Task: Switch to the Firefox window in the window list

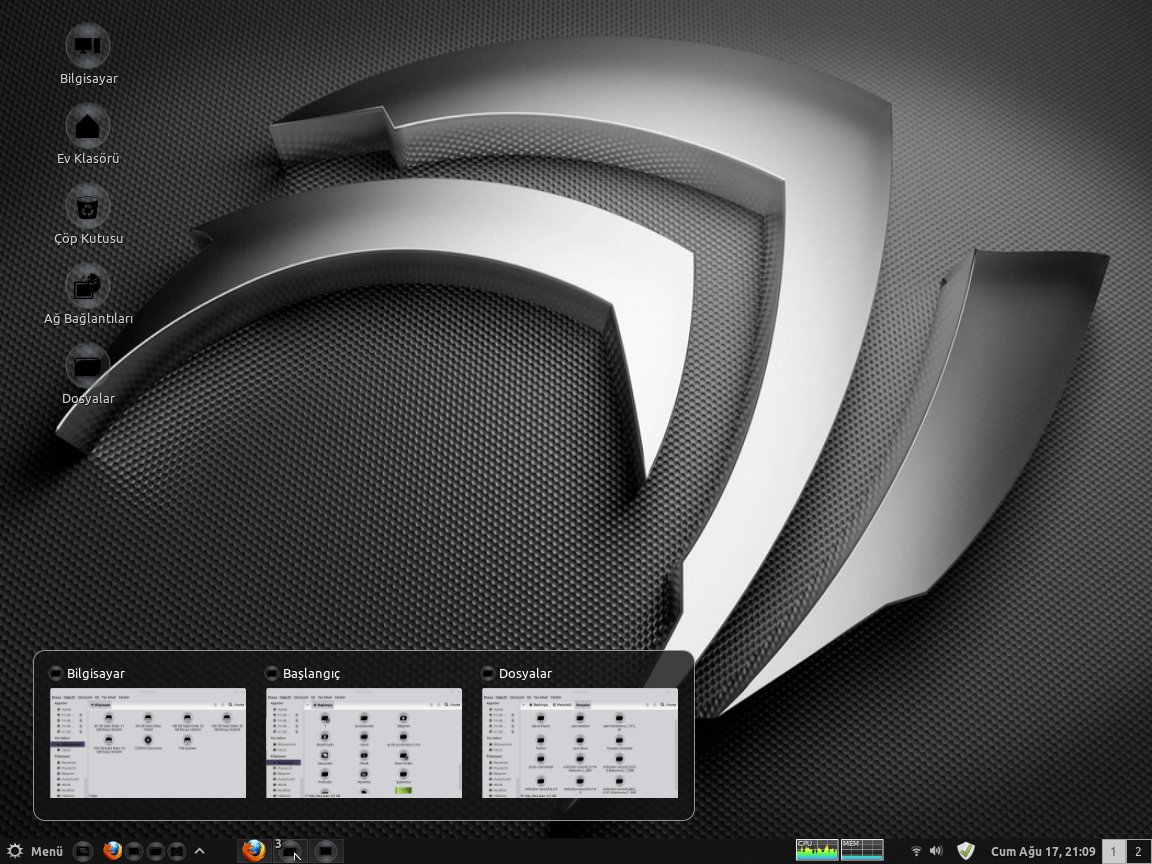Action: 253,851
